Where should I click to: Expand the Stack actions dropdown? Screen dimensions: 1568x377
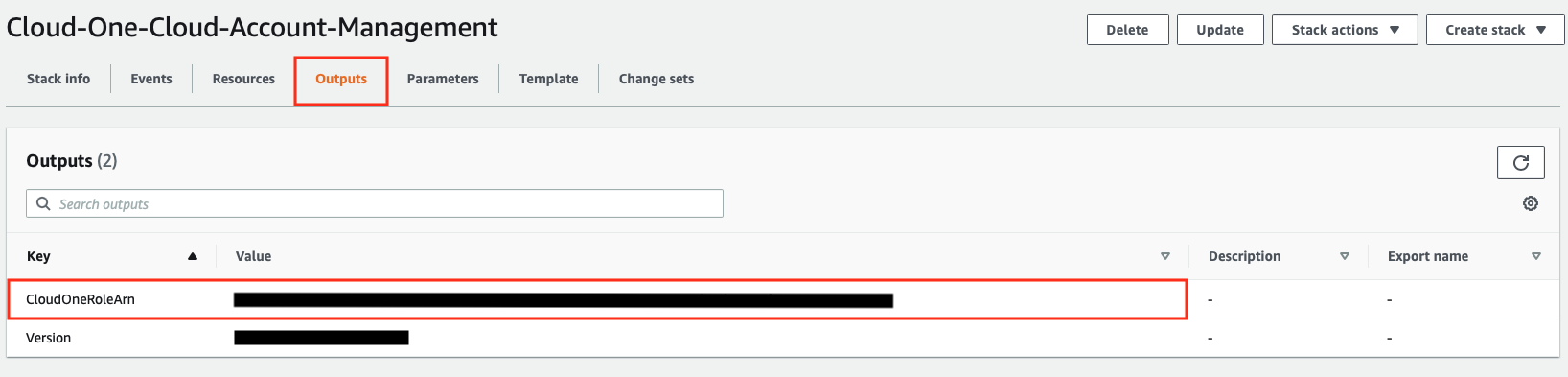click(1345, 30)
